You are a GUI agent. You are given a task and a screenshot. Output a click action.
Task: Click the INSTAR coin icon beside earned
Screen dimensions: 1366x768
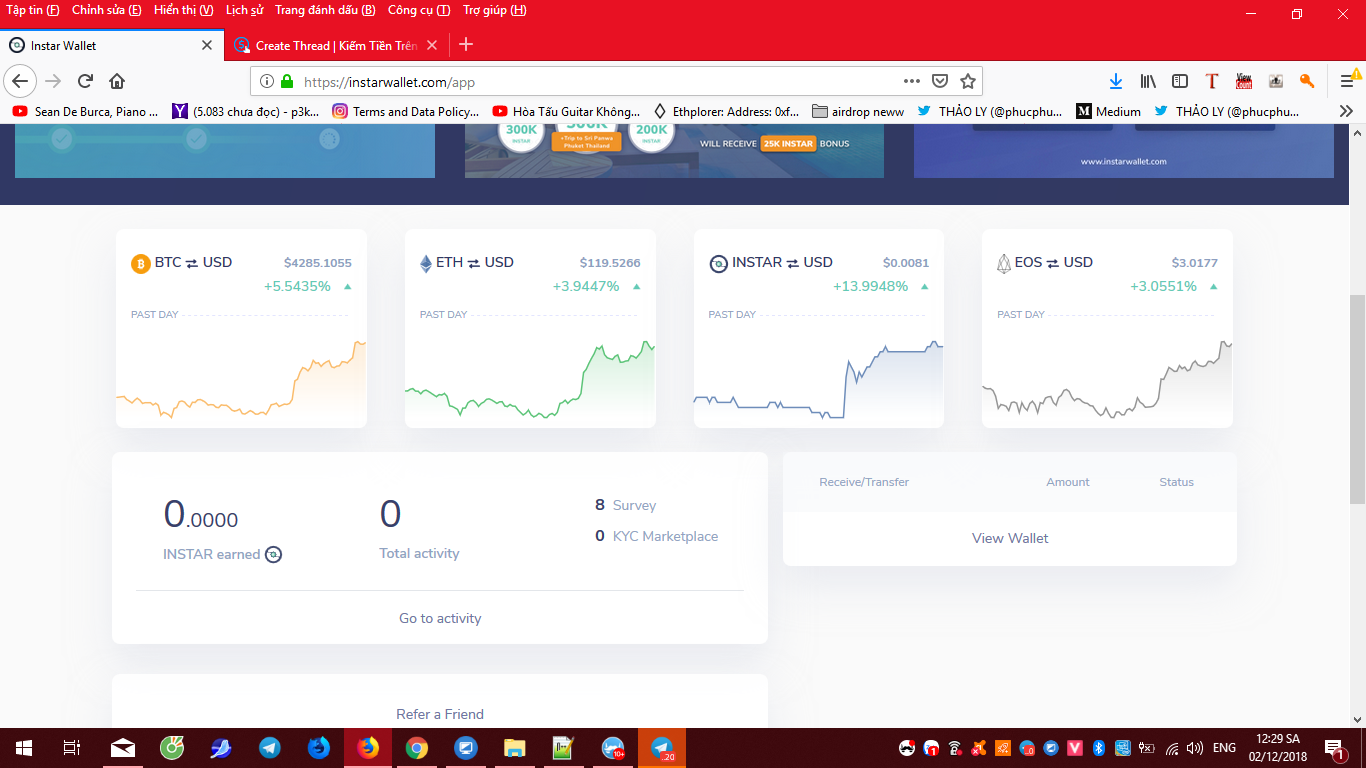pos(273,554)
